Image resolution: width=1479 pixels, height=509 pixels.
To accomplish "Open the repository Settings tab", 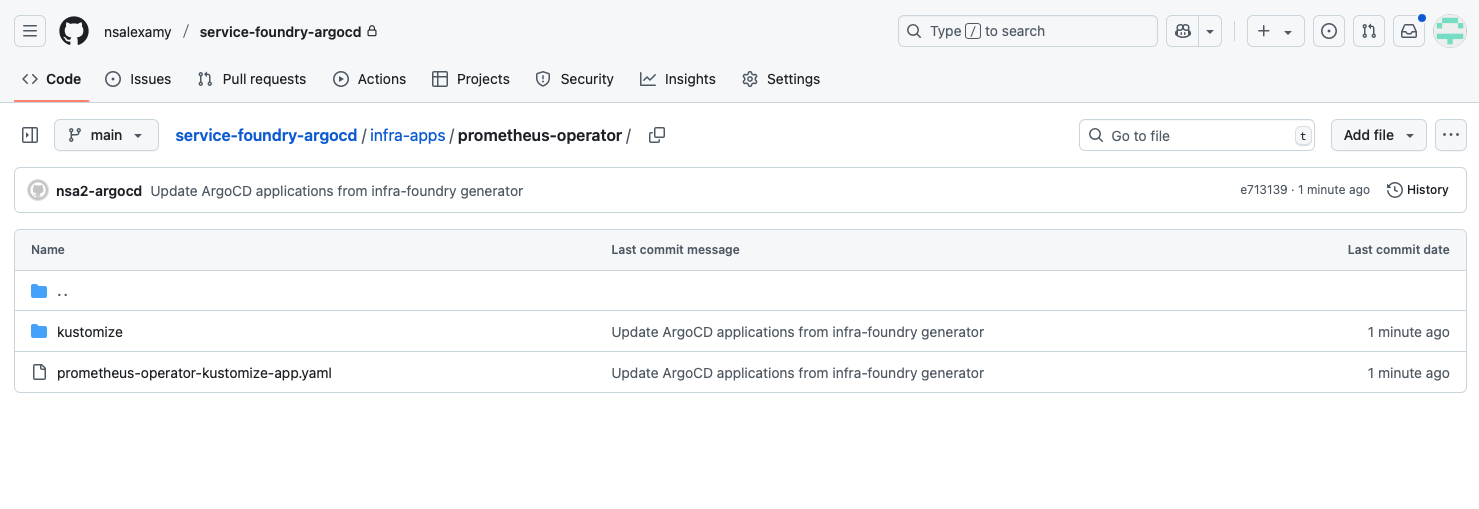I will click(781, 79).
